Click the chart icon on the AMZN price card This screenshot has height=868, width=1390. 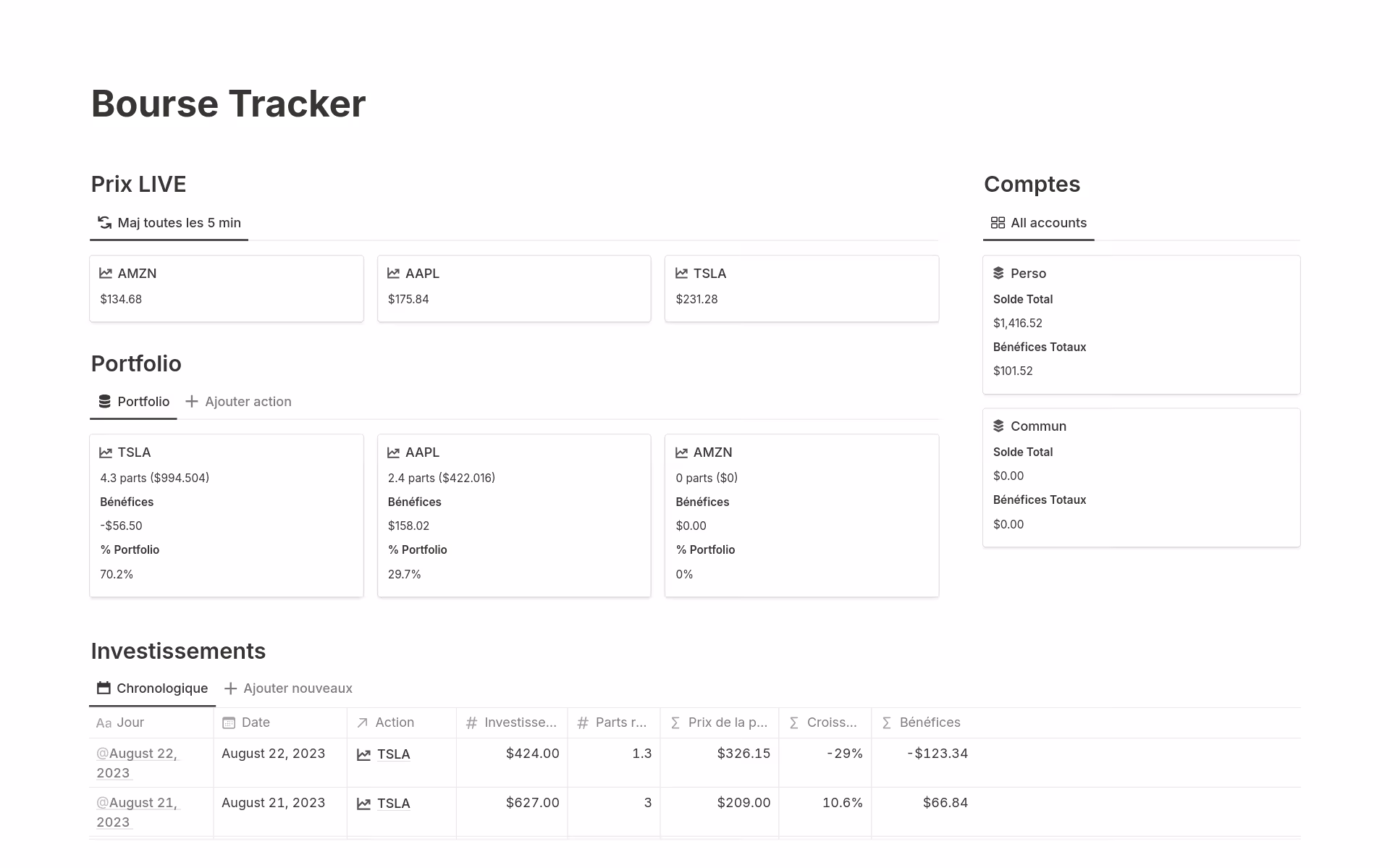point(105,273)
